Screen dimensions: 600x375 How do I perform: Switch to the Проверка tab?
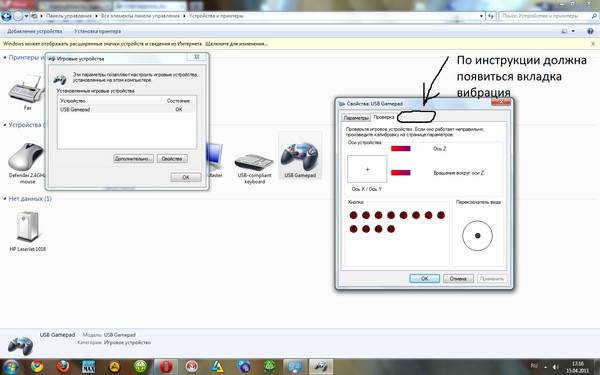[384, 117]
